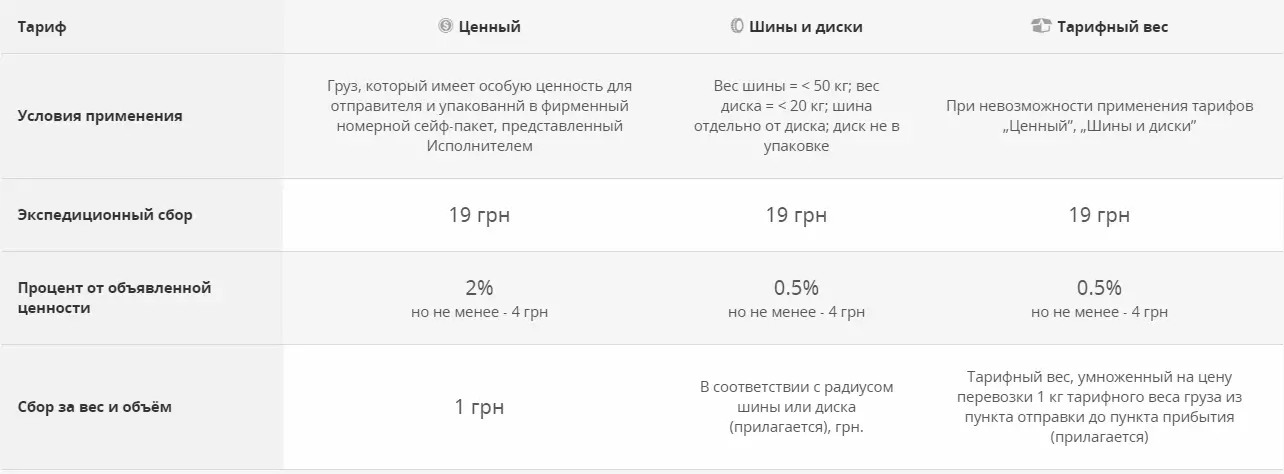The width and height of the screenshot is (1284, 474).
Task: Click the 0.5% value under Шины и диски
Action: point(796,288)
